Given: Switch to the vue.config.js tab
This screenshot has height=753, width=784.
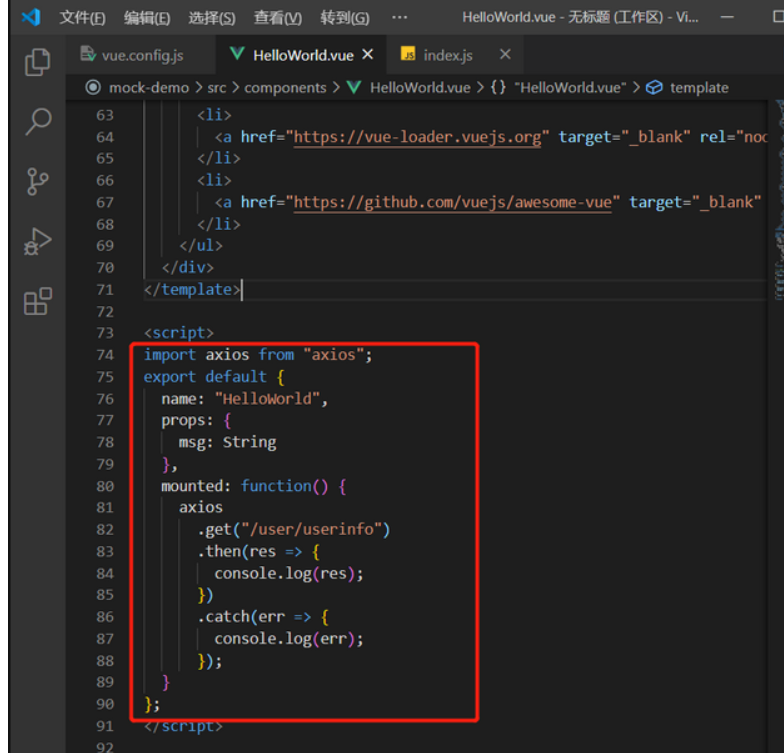Looking at the screenshot, I should (141, 55).
